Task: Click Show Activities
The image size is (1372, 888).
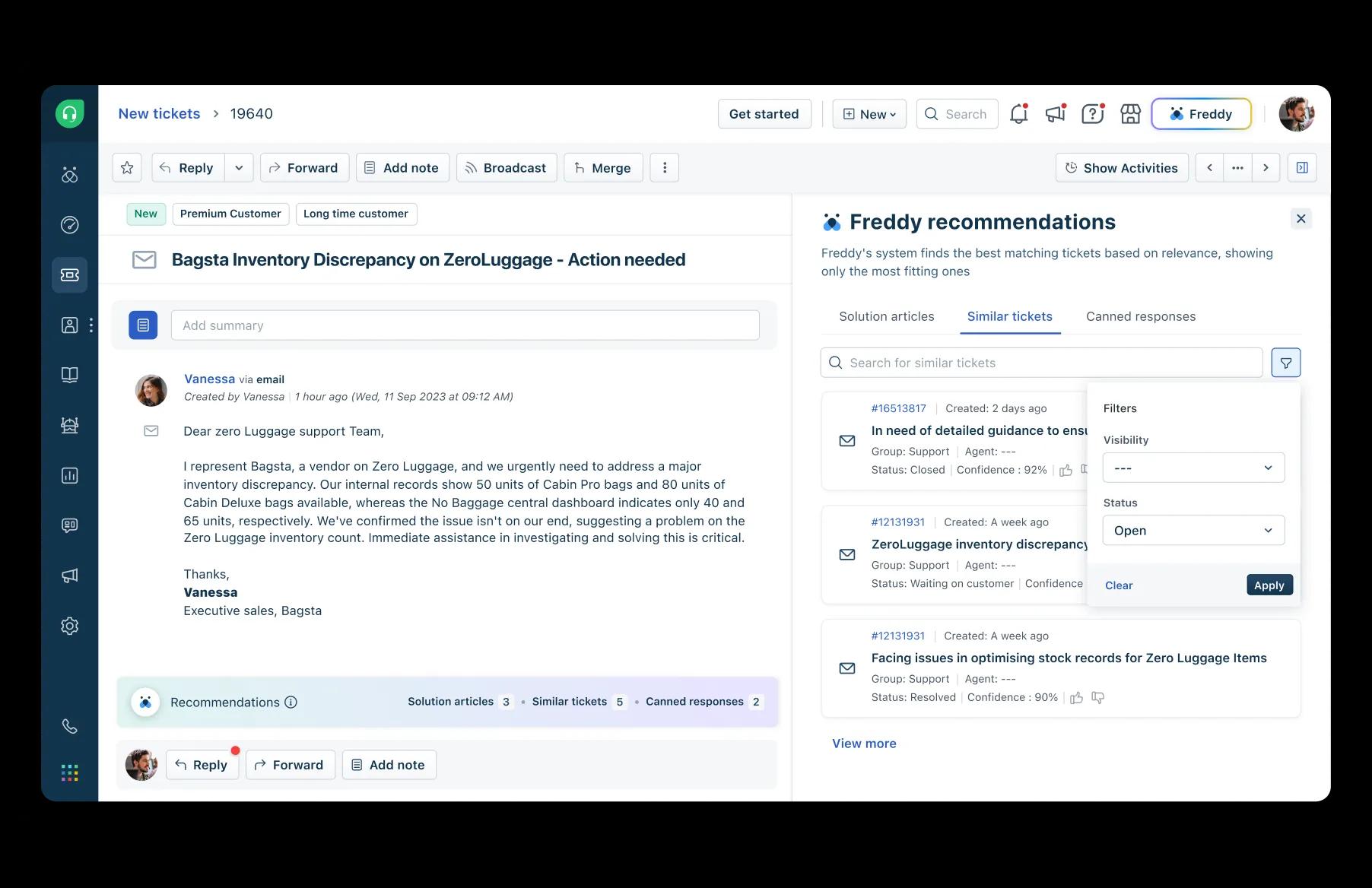Action: pos(1122,168)
